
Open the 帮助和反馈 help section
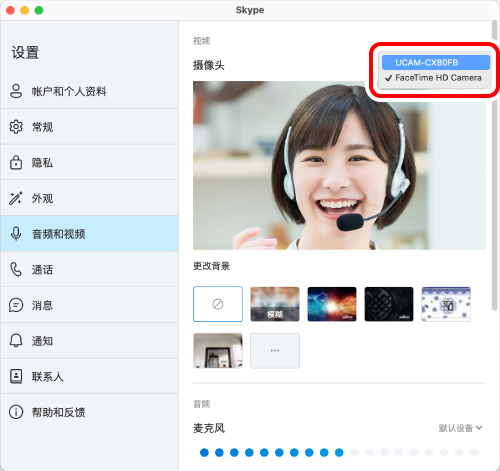coord(89,412)
